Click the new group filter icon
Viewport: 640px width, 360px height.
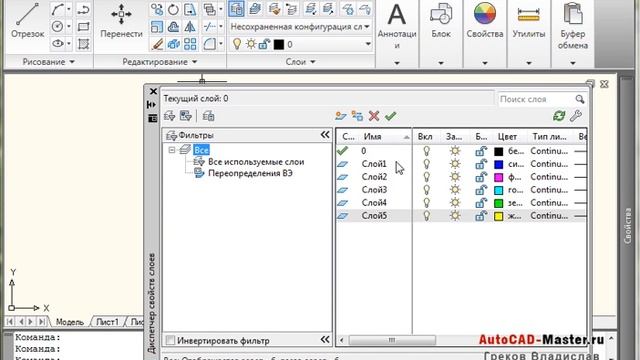pyautogui.click(x=186, y=116)
